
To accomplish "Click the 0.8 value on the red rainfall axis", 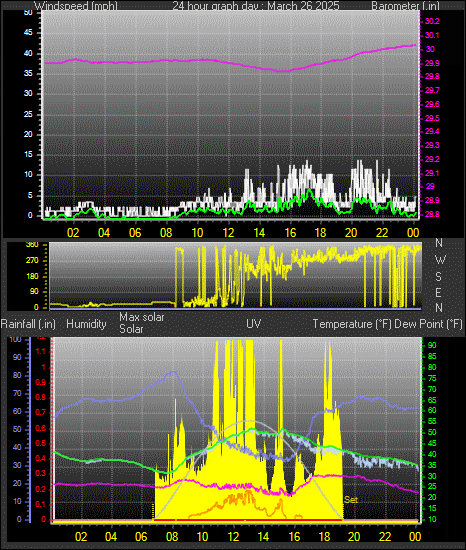I will pos(40,397).
